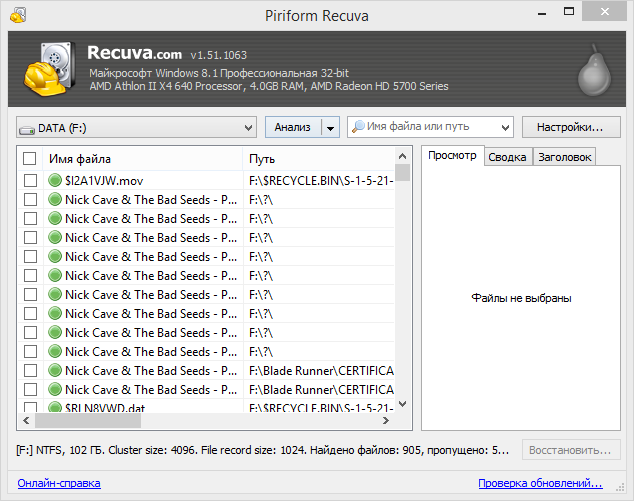Viewport: 634px width, 501px height.
Task: Click the F:\$RECYCLE.BIN path of $I2A1VJW.mov
Action: [321, 181]
